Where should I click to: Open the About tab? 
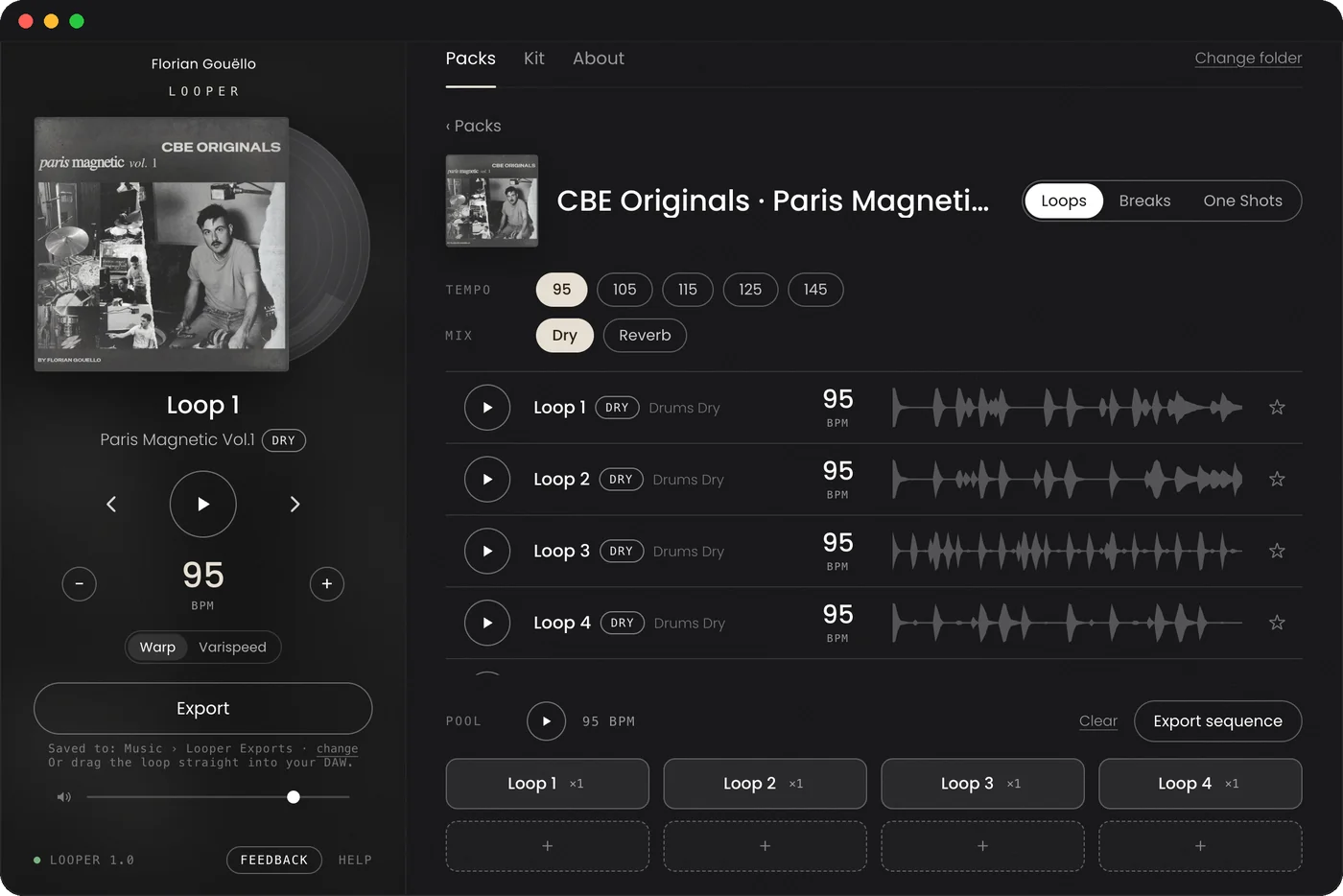599,59
